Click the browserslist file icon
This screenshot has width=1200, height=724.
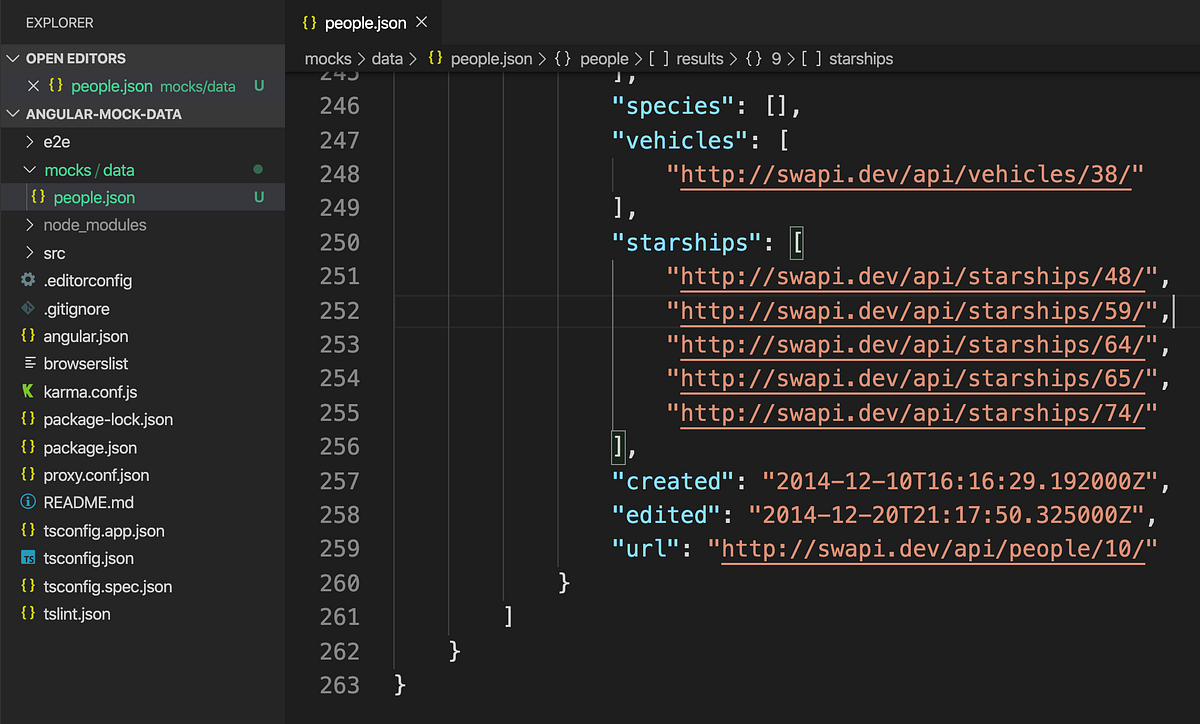(x=28, y=363)
